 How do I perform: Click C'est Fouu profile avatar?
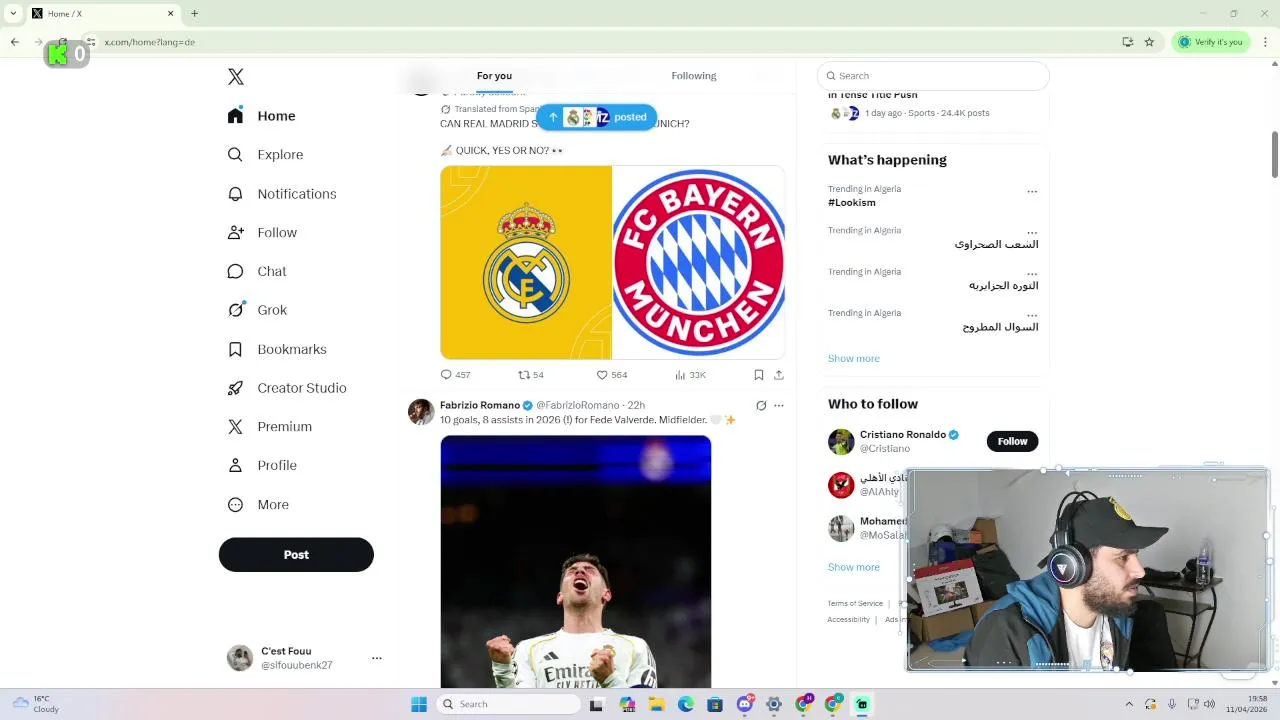(x=240, y=658)
